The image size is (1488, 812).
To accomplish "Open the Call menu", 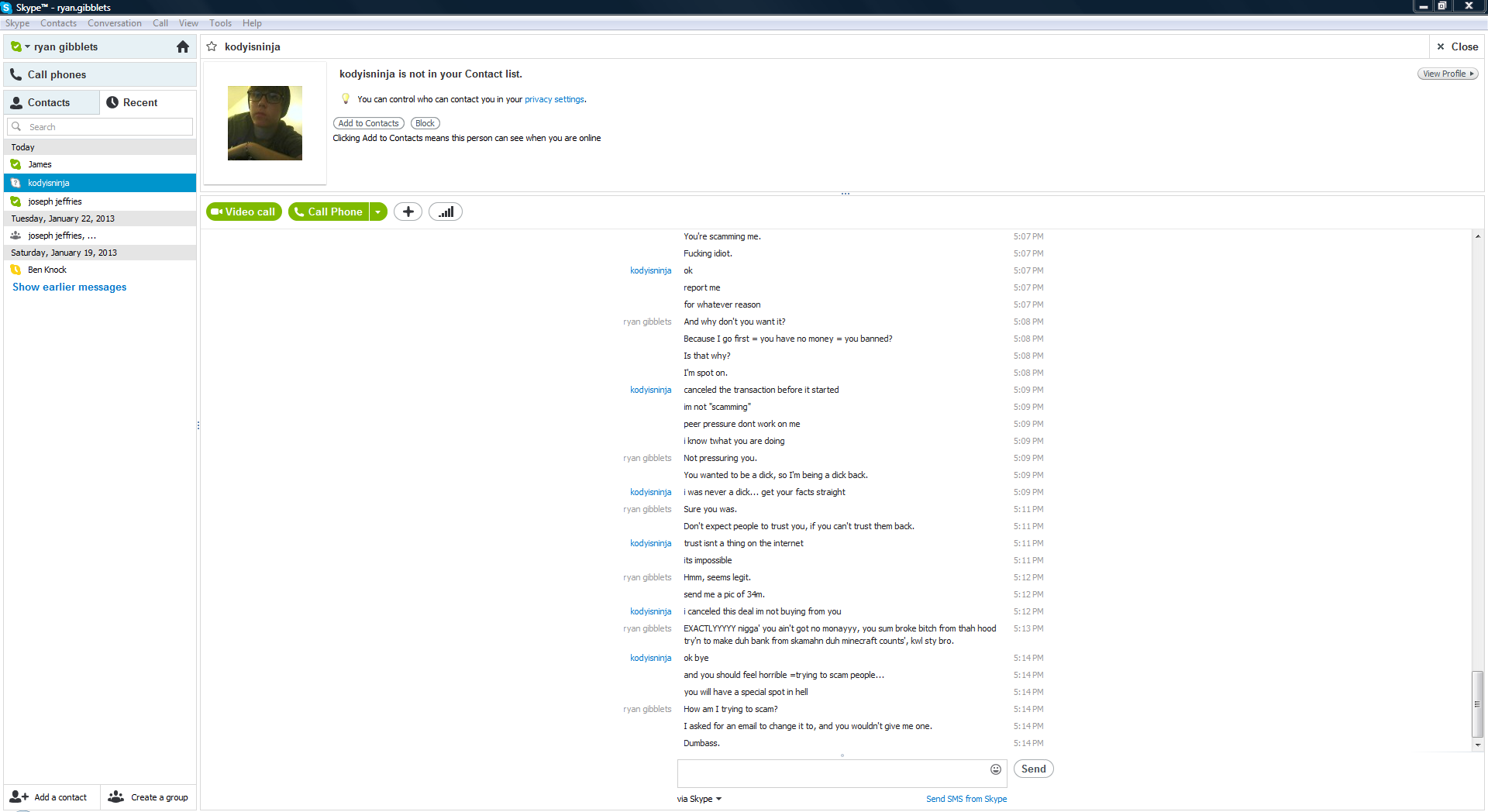I will [x=160, y=23].
